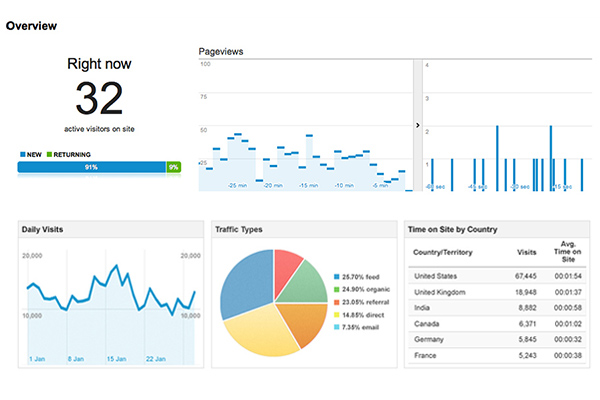Click the Daily Visits widget title
The height and width of the screenshot is (400, 600).
tap(44, 229)
